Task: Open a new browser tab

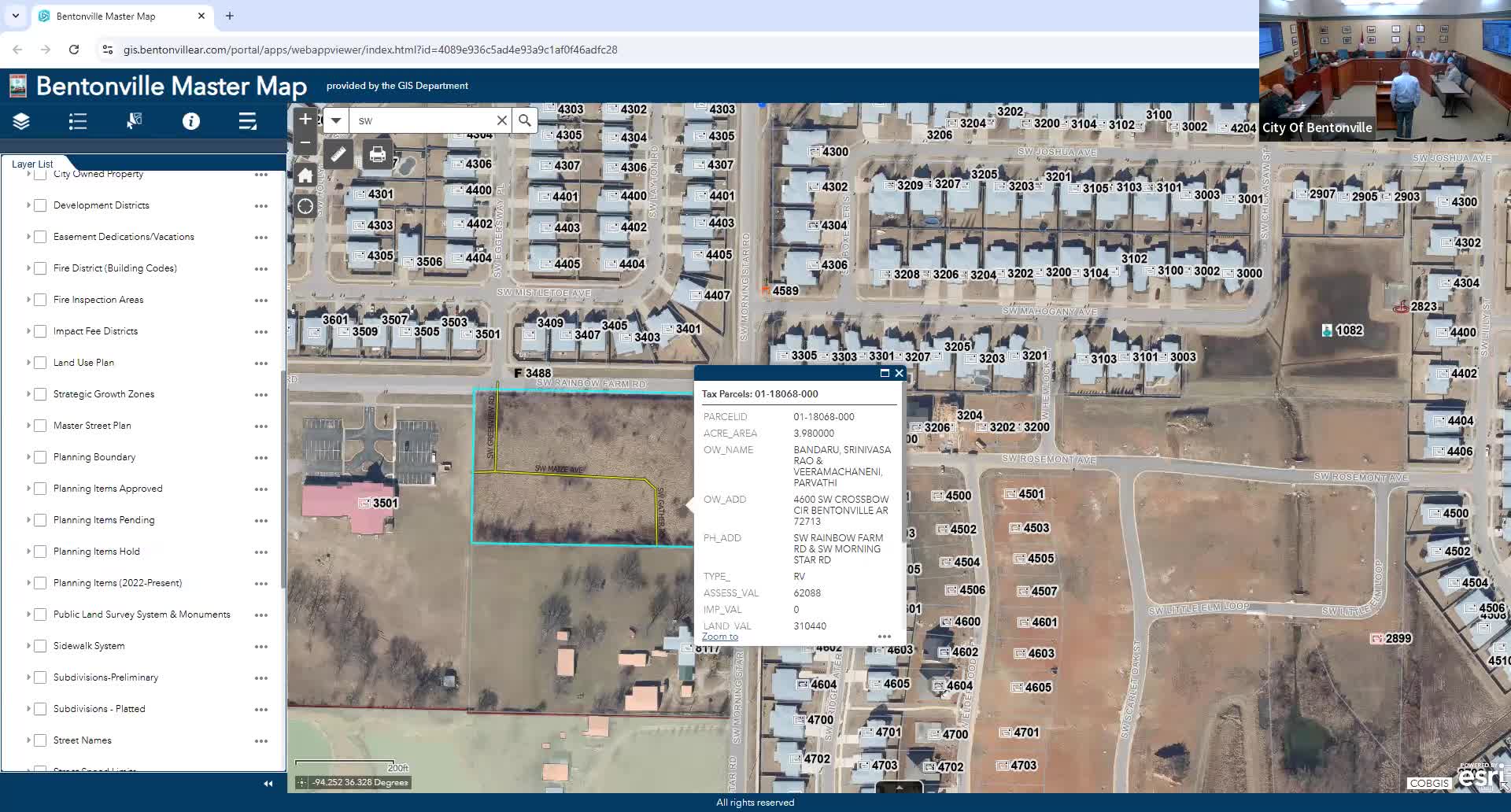Action: [230, 16]
